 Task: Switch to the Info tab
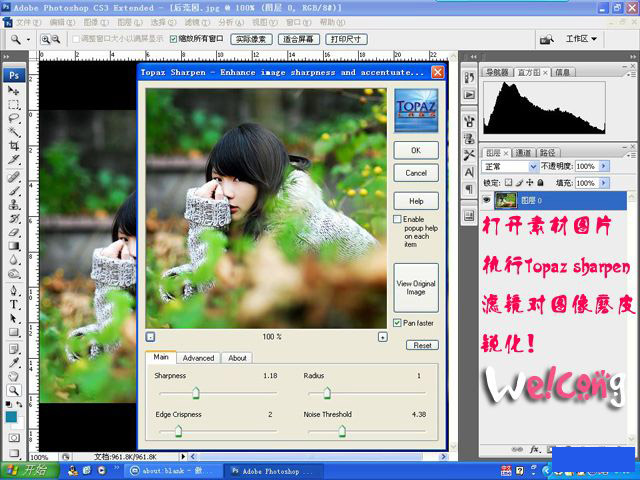click(x=562, y=72)
